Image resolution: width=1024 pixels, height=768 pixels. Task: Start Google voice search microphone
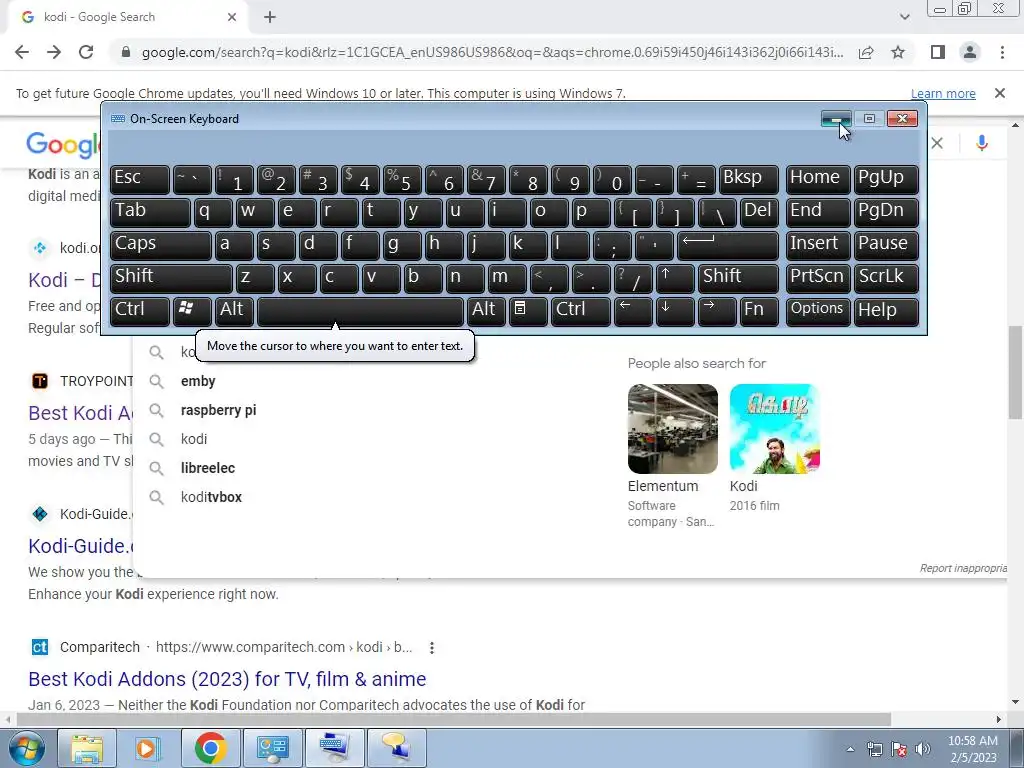coord(982,143)
